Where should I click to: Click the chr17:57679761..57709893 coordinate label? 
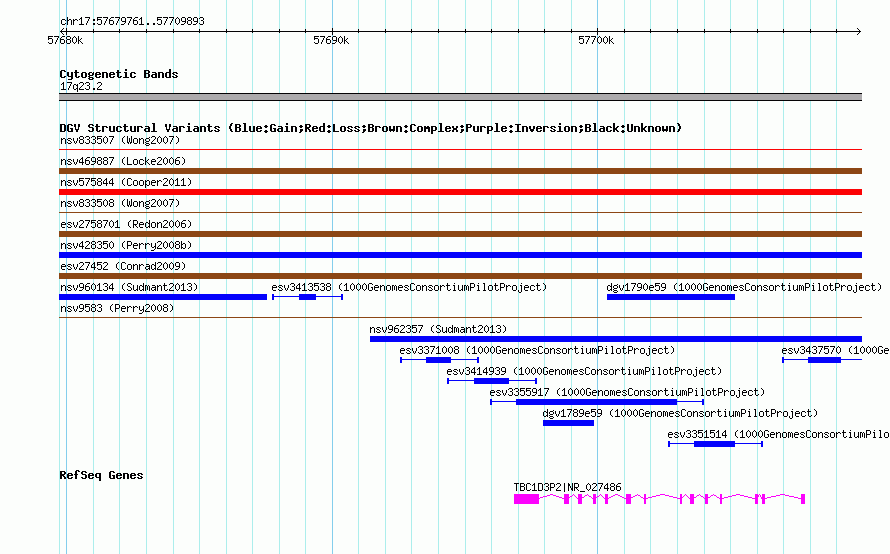pyautogui.click(x=132, y=21)
